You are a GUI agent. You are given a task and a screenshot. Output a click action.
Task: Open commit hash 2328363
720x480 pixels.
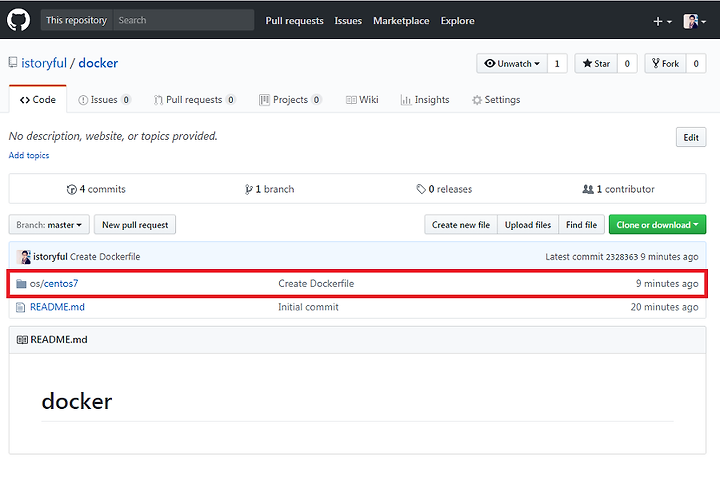(622, 257)
